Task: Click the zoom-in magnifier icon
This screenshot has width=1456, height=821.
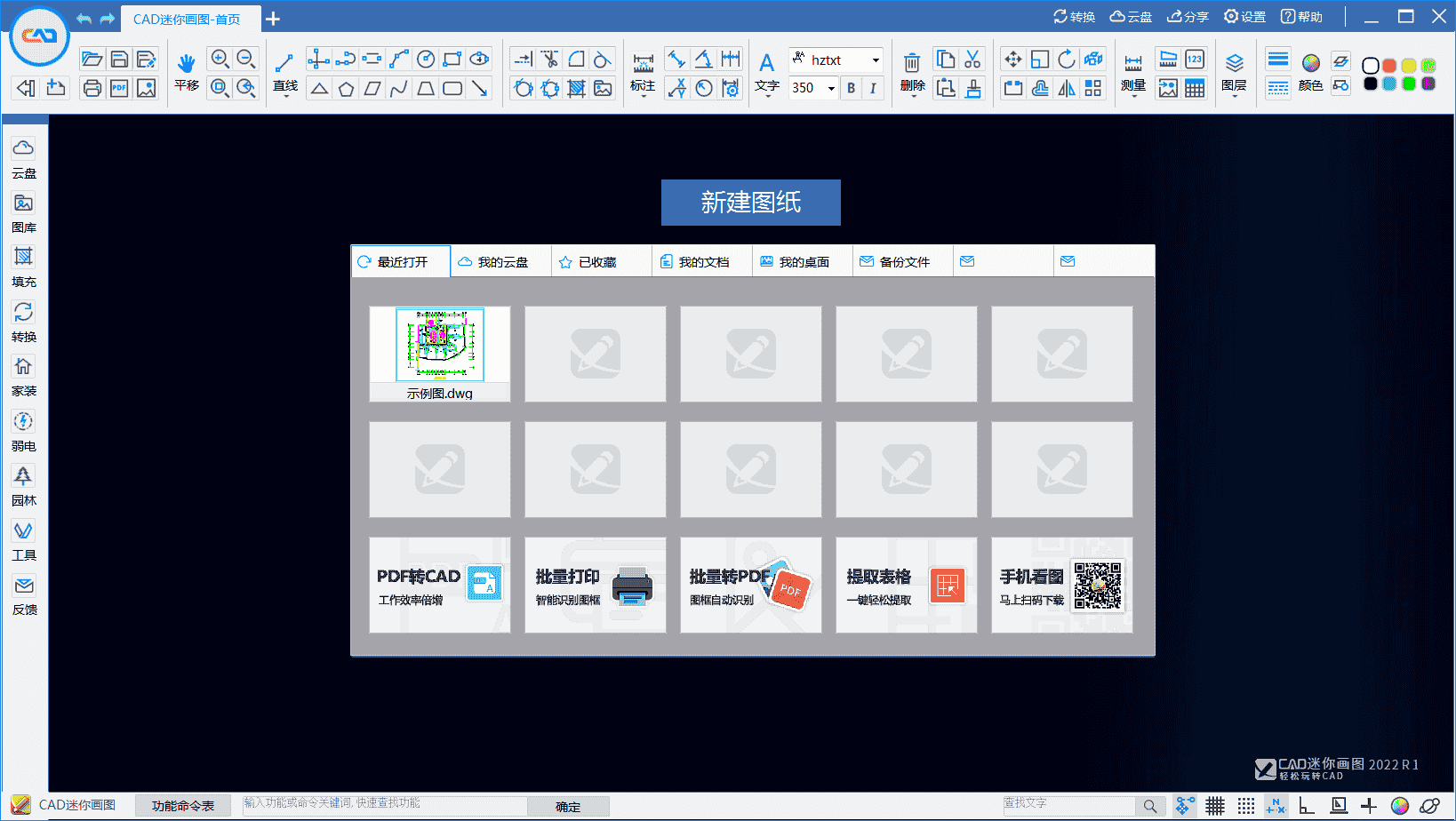Action: click(219, 60)
